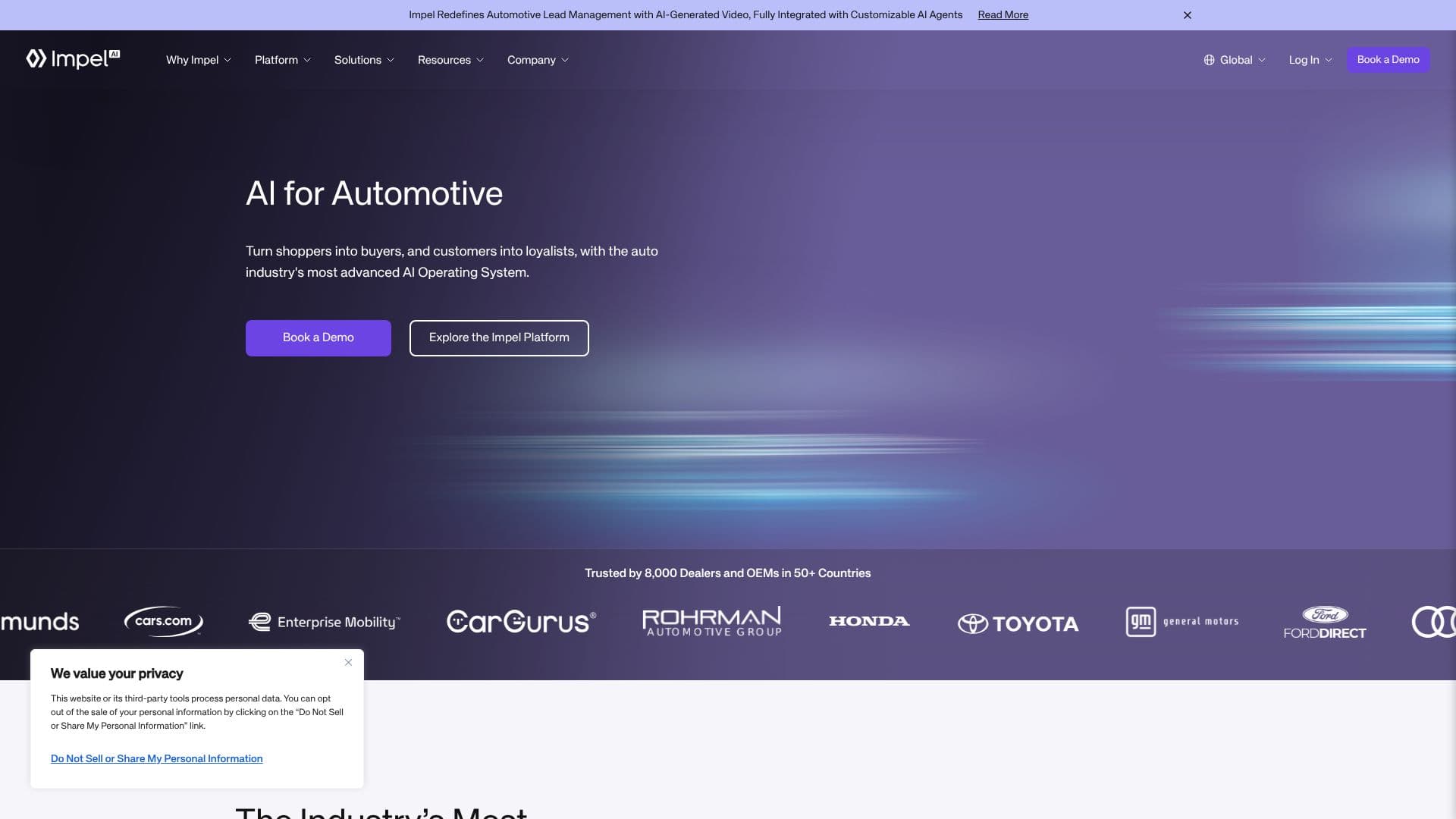Click Book a Demo in header
Image resolution: width=1456 pixels, height=819 pixels.
1389,60
